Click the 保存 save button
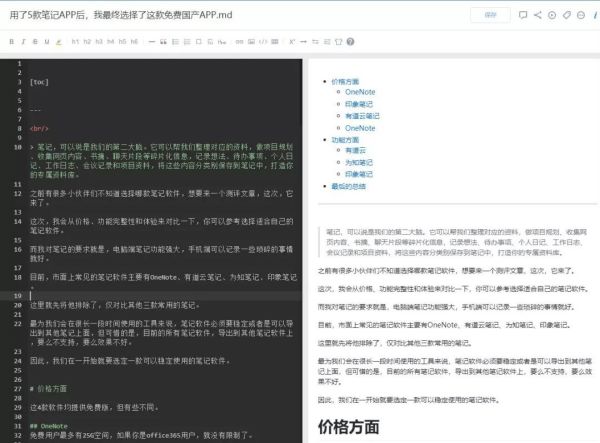600x443 pixels. click(490, 15)
